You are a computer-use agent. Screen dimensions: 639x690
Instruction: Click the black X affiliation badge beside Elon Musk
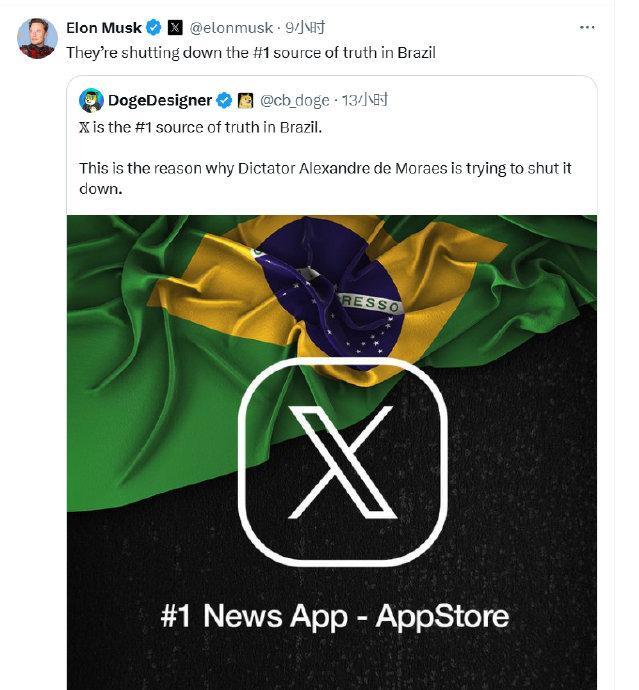coord(175,28)
